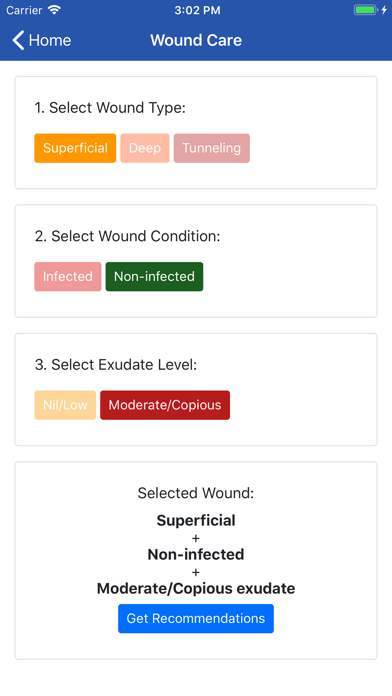Tap the Carrier text in status bar
Screen dimensions: 392x696
click(24, 10)
